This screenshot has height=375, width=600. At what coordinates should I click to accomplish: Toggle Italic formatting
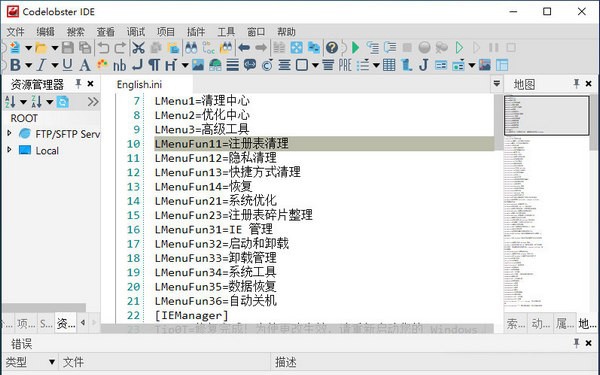tap(41, 65)
